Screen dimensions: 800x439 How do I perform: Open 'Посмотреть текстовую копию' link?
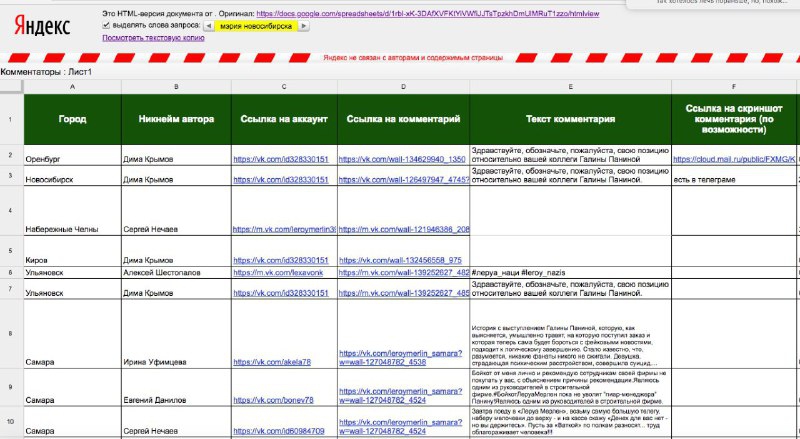(153, 38)
